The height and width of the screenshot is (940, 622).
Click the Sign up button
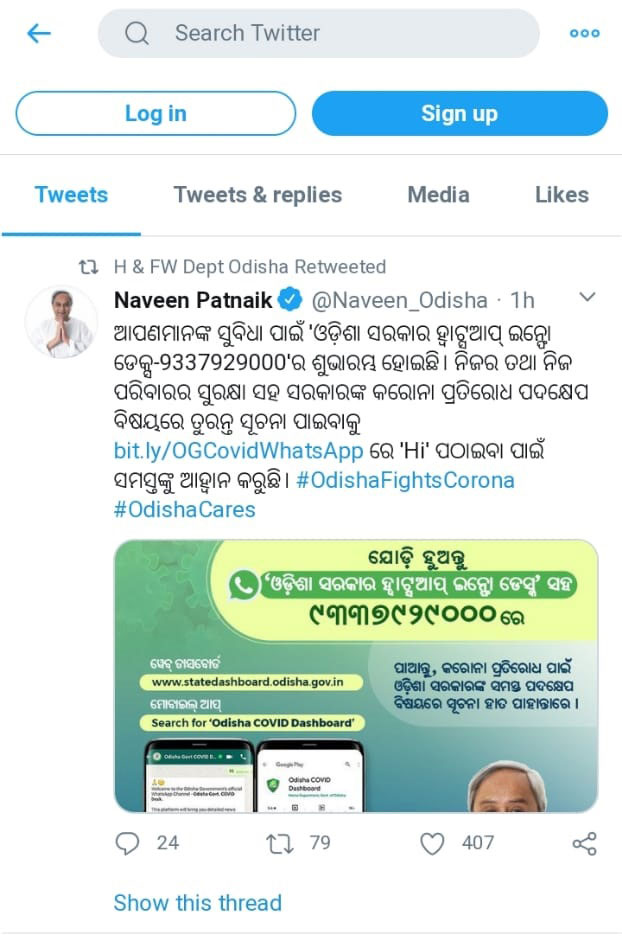[460, 113]
